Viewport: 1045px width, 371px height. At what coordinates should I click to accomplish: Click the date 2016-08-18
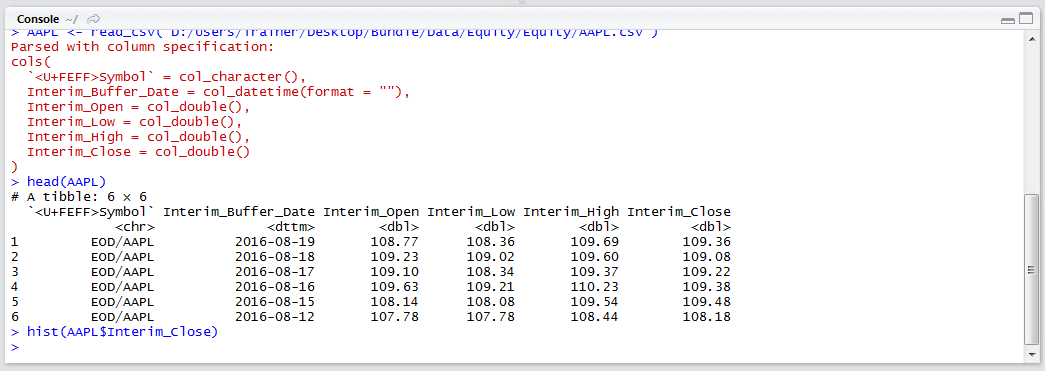pos(275,256)
